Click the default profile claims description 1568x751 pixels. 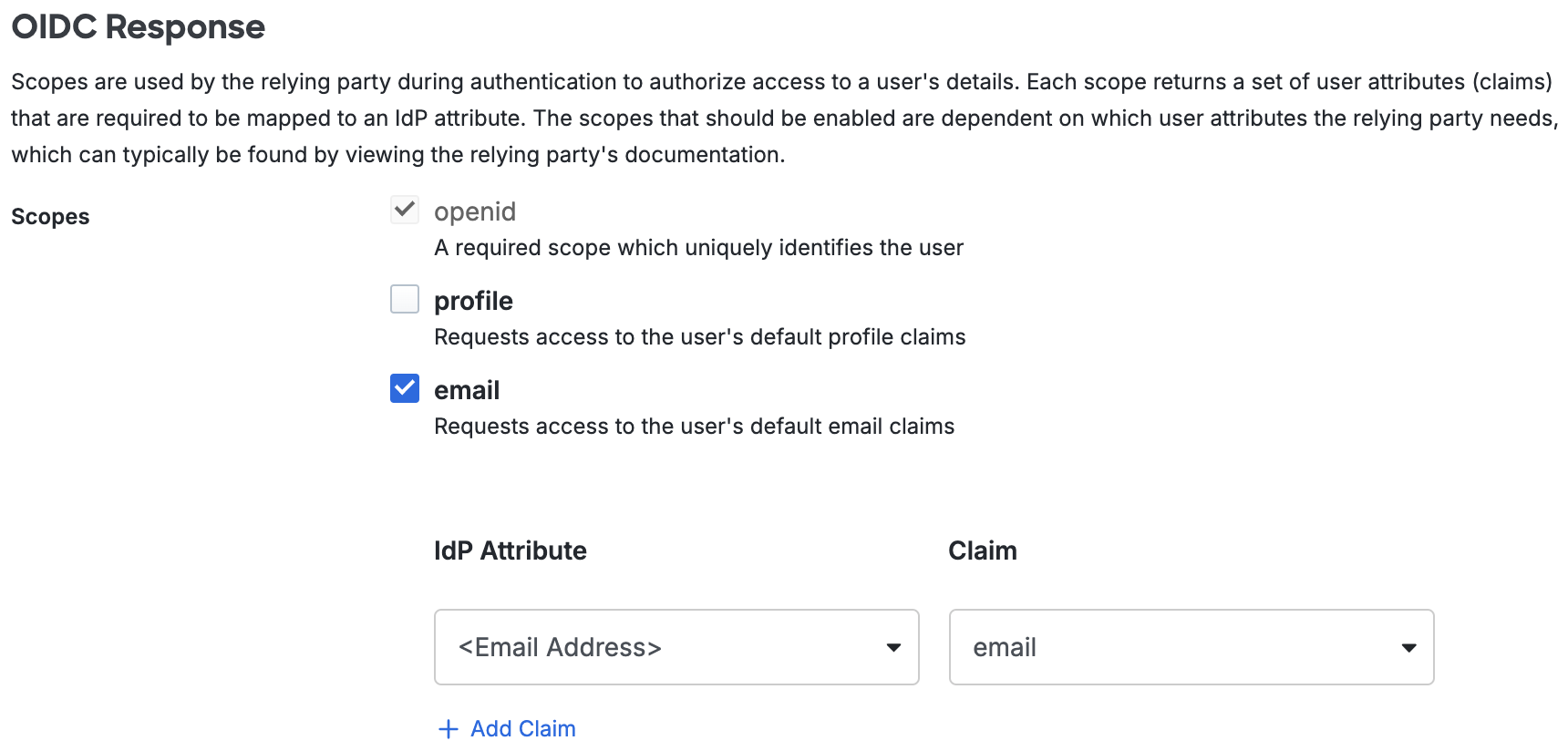(x=699, y=337)
